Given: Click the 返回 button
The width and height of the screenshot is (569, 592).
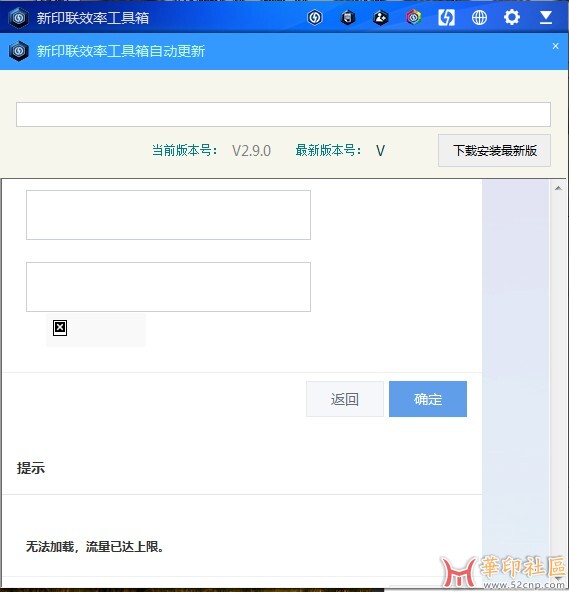Looking at the screenshot, I should [345, 399].
